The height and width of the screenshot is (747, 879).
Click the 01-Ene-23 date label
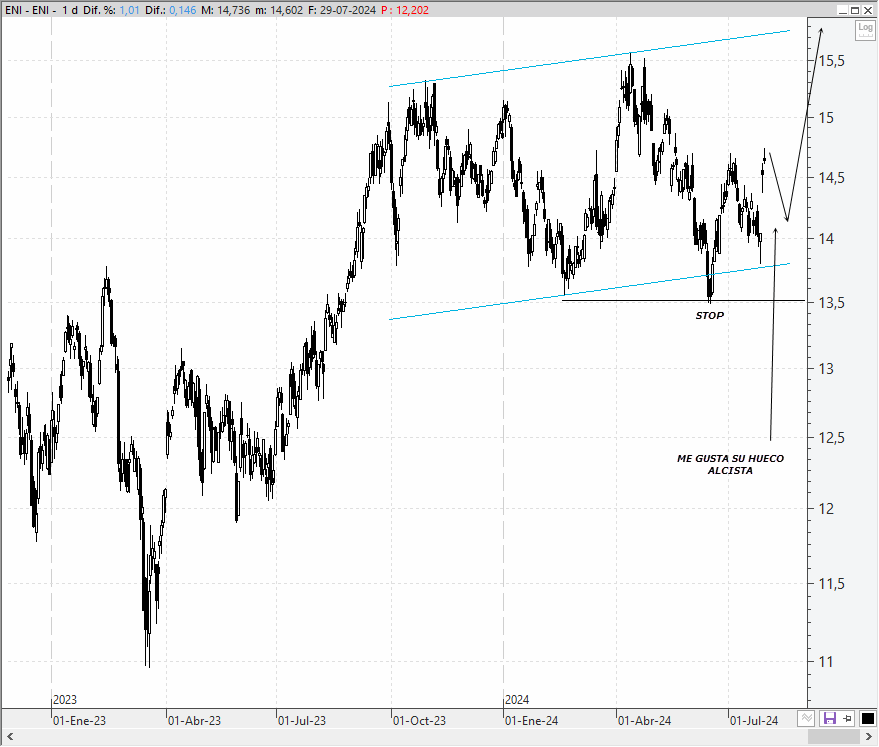tap(79, 721)
